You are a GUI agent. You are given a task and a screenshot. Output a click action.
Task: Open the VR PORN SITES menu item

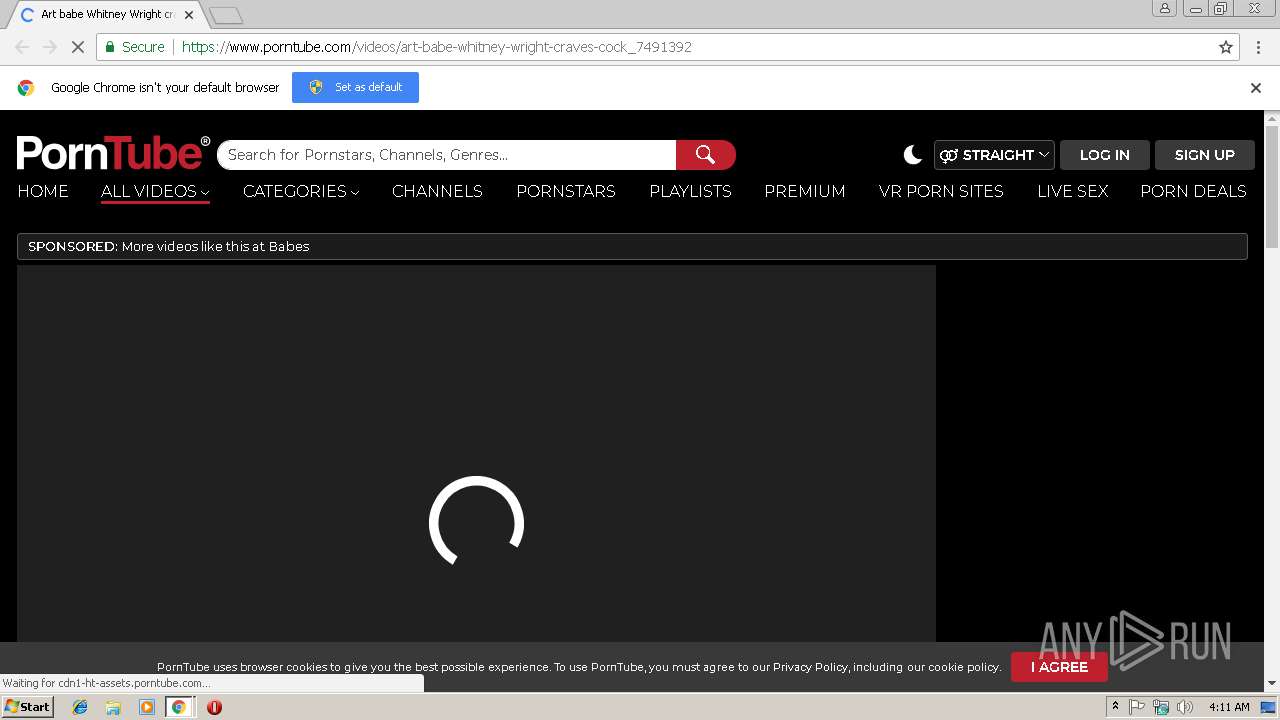(941, 191)
